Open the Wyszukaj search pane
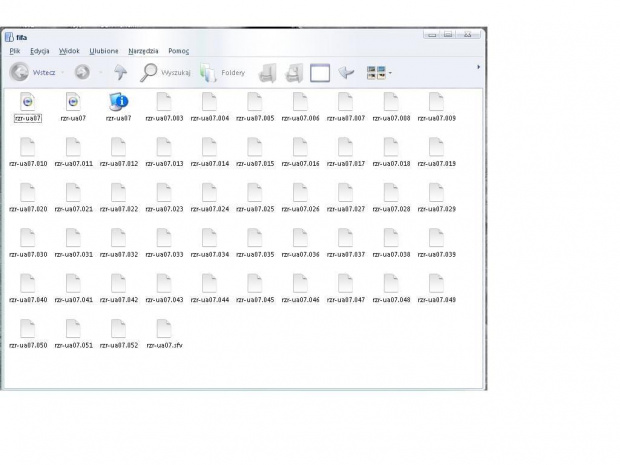Image resolution: width=620 pixels, height=465 pixels. click(x=165, y=72)
